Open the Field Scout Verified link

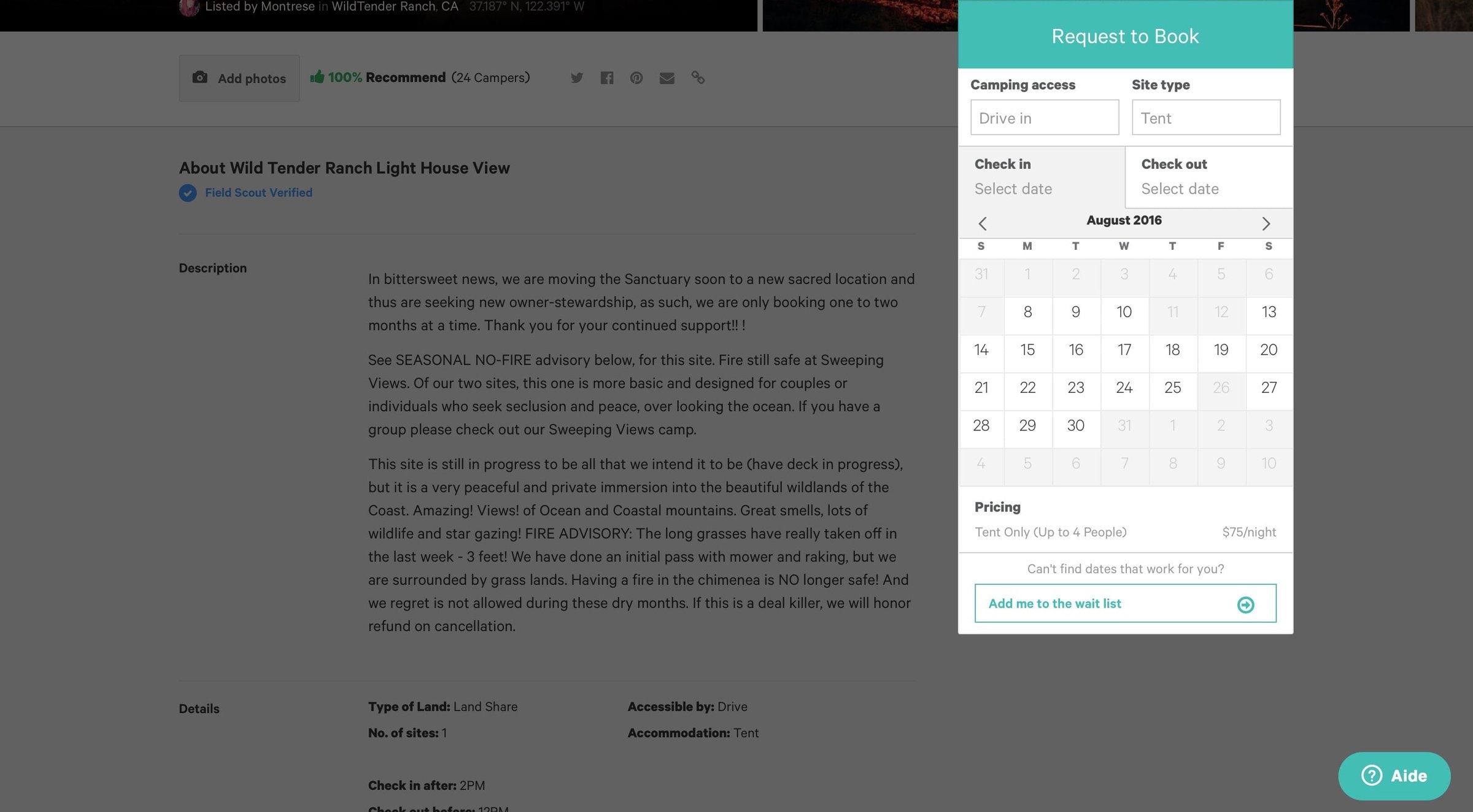258,193
